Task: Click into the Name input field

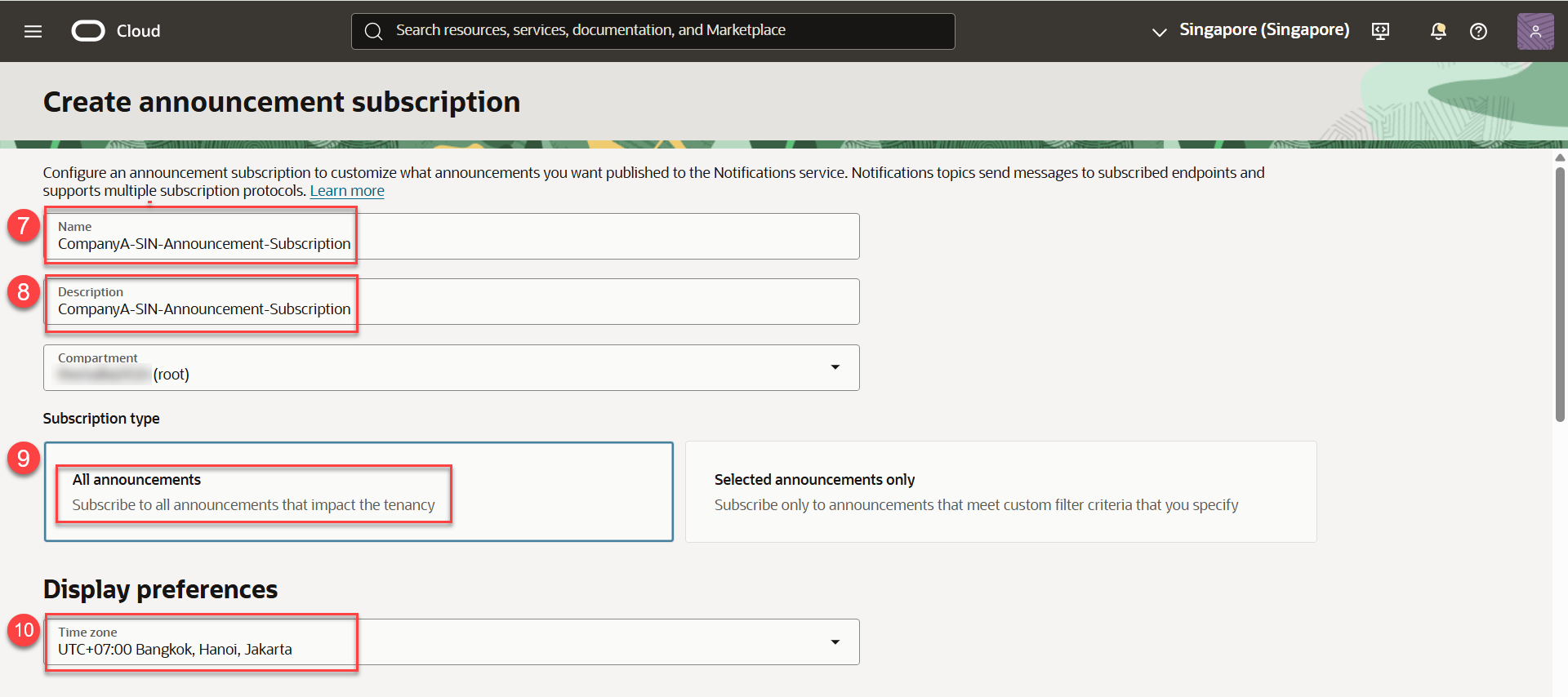Action: pos(452,237)
